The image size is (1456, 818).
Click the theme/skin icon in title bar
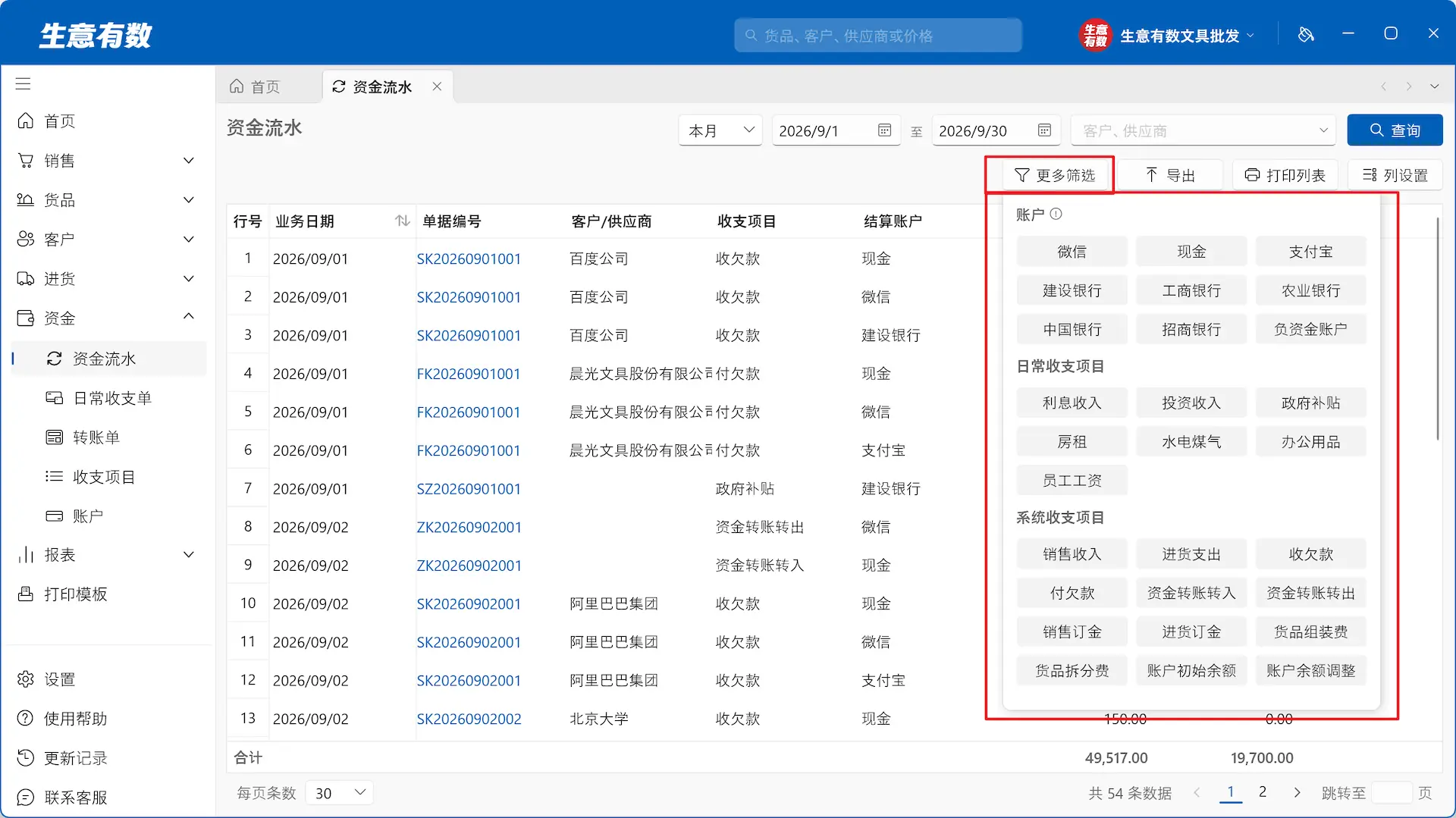pyautogui.click(x=1306, y=35)
